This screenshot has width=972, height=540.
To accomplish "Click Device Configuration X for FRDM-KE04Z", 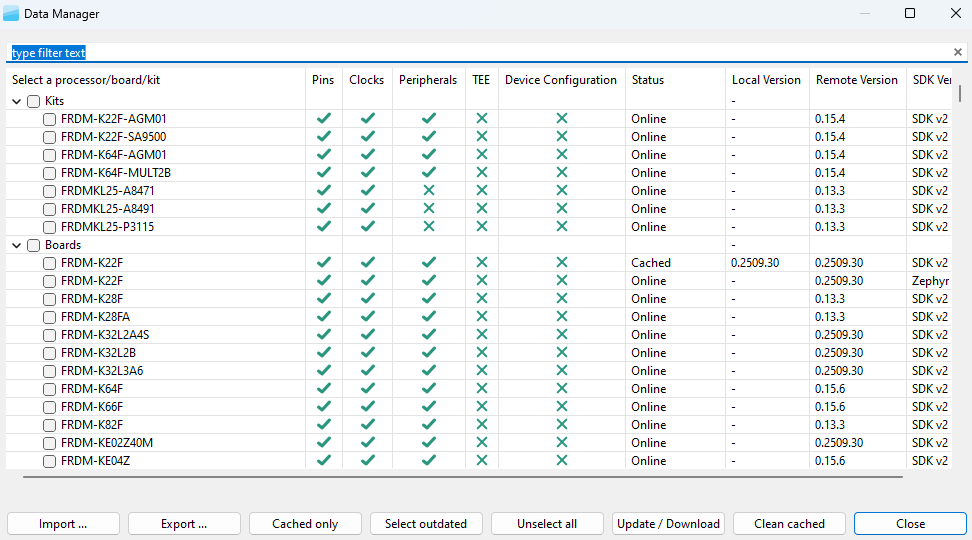I will [562, 461].
